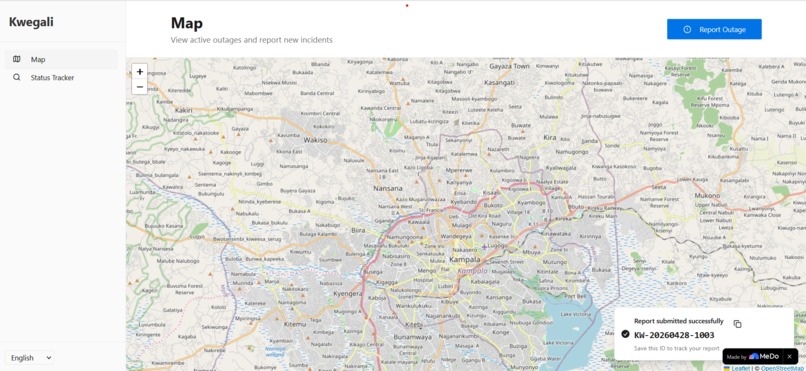Click the report ID KW-20260428-1003
The width and height of the screenshot is (806, 371).
click(674, 335)
